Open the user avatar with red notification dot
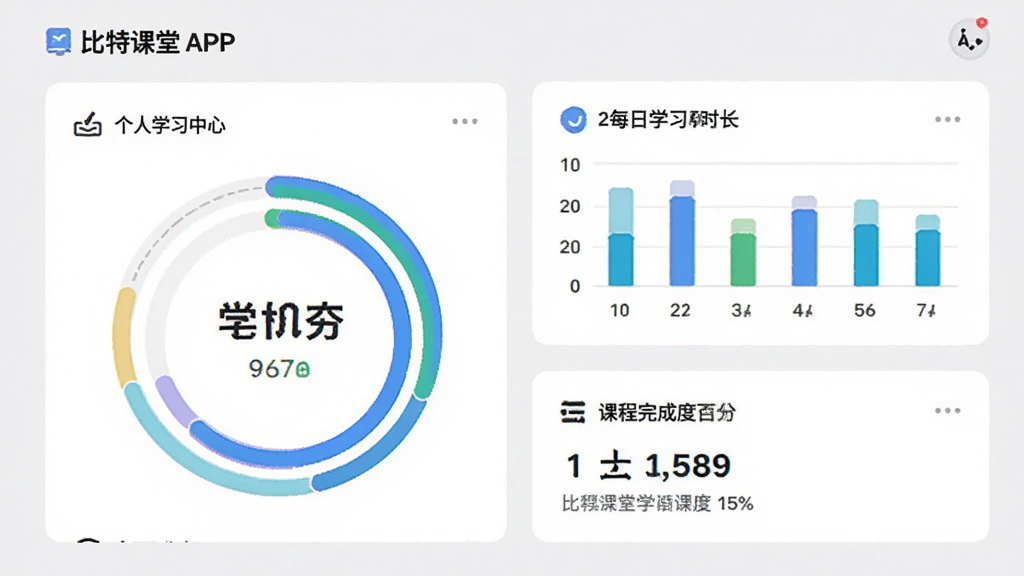Screen dimensions: 1024x576 (969, 39)
